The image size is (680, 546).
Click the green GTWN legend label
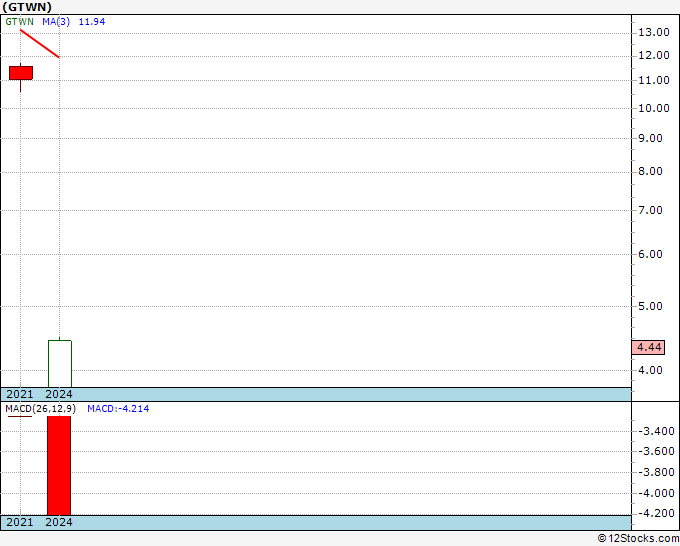point(20,22)
